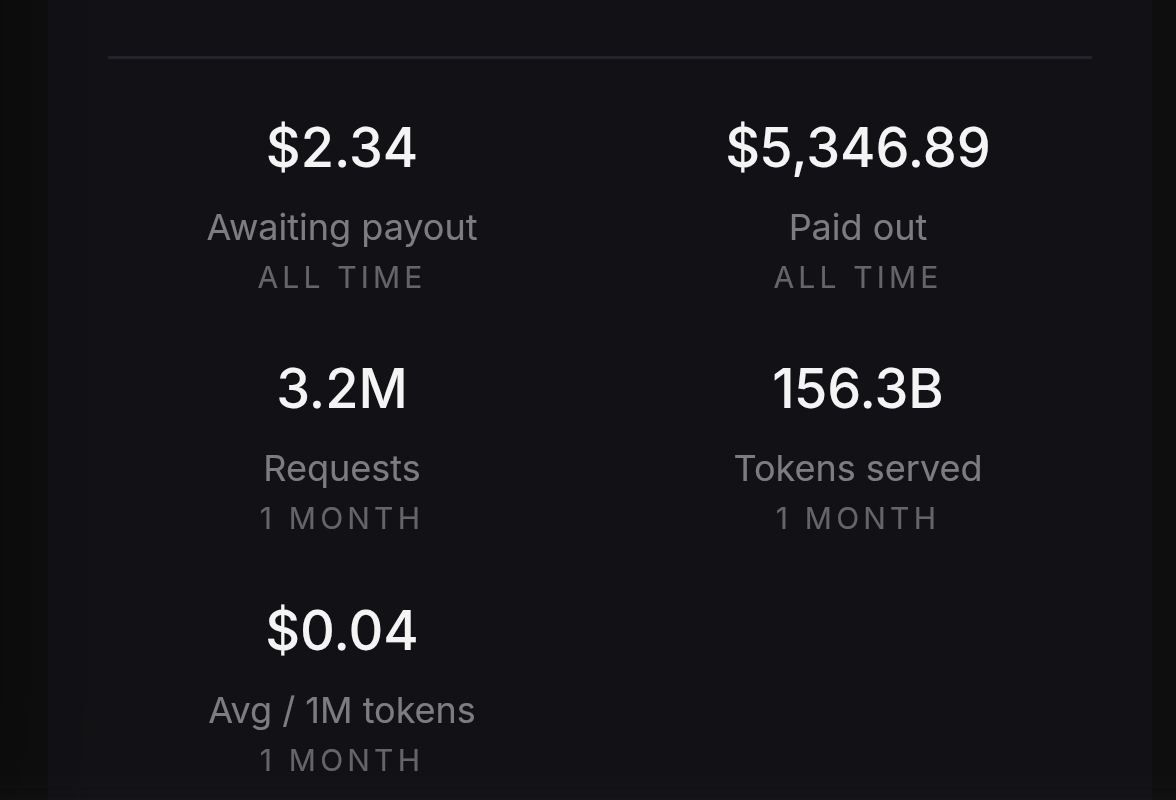Screen dimensions: 1176x800
Task: Click 1 MONTH under Requests
Action: tap(341, 519)
